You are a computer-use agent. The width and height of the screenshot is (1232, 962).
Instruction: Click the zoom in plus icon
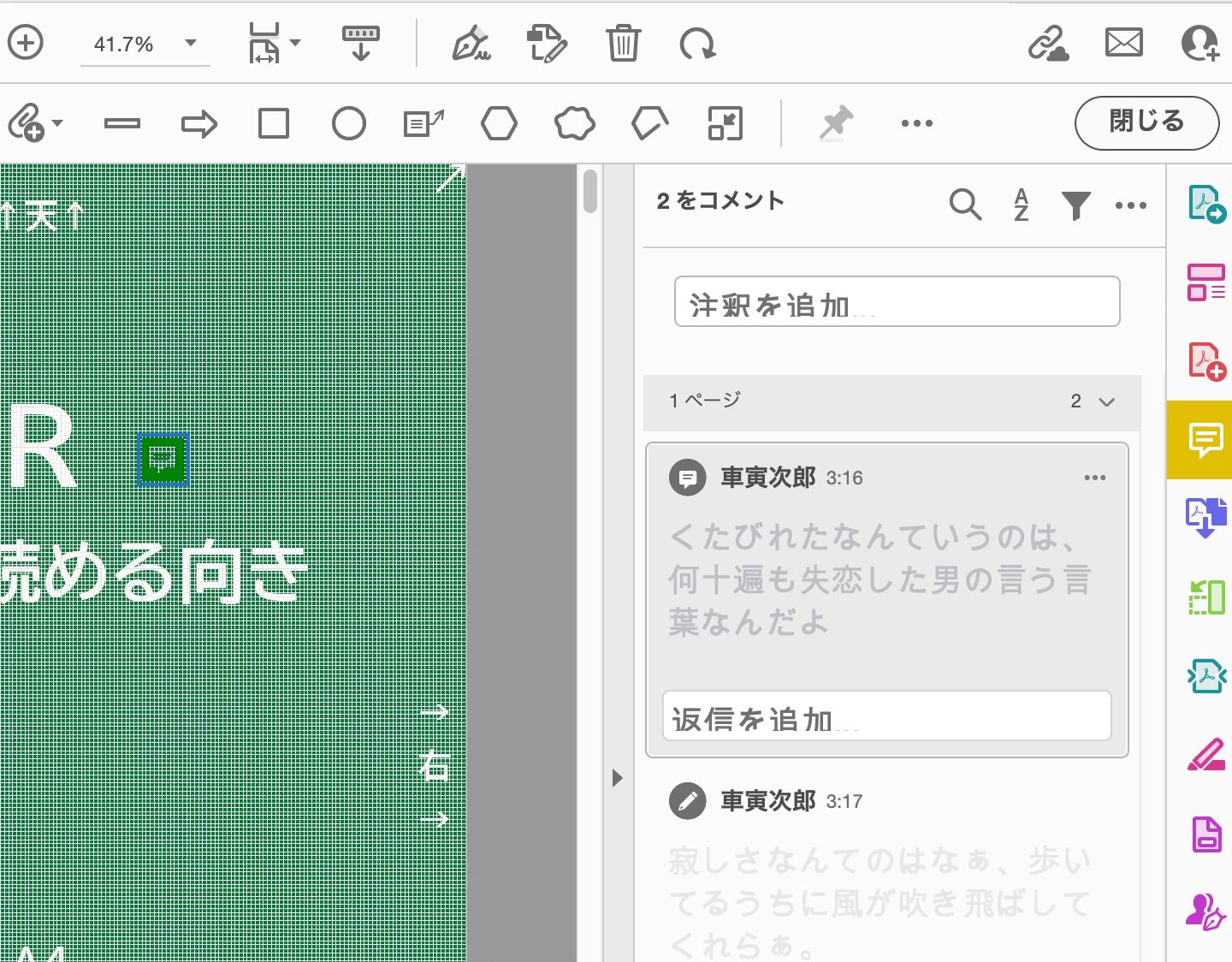[x=26, y=43]
